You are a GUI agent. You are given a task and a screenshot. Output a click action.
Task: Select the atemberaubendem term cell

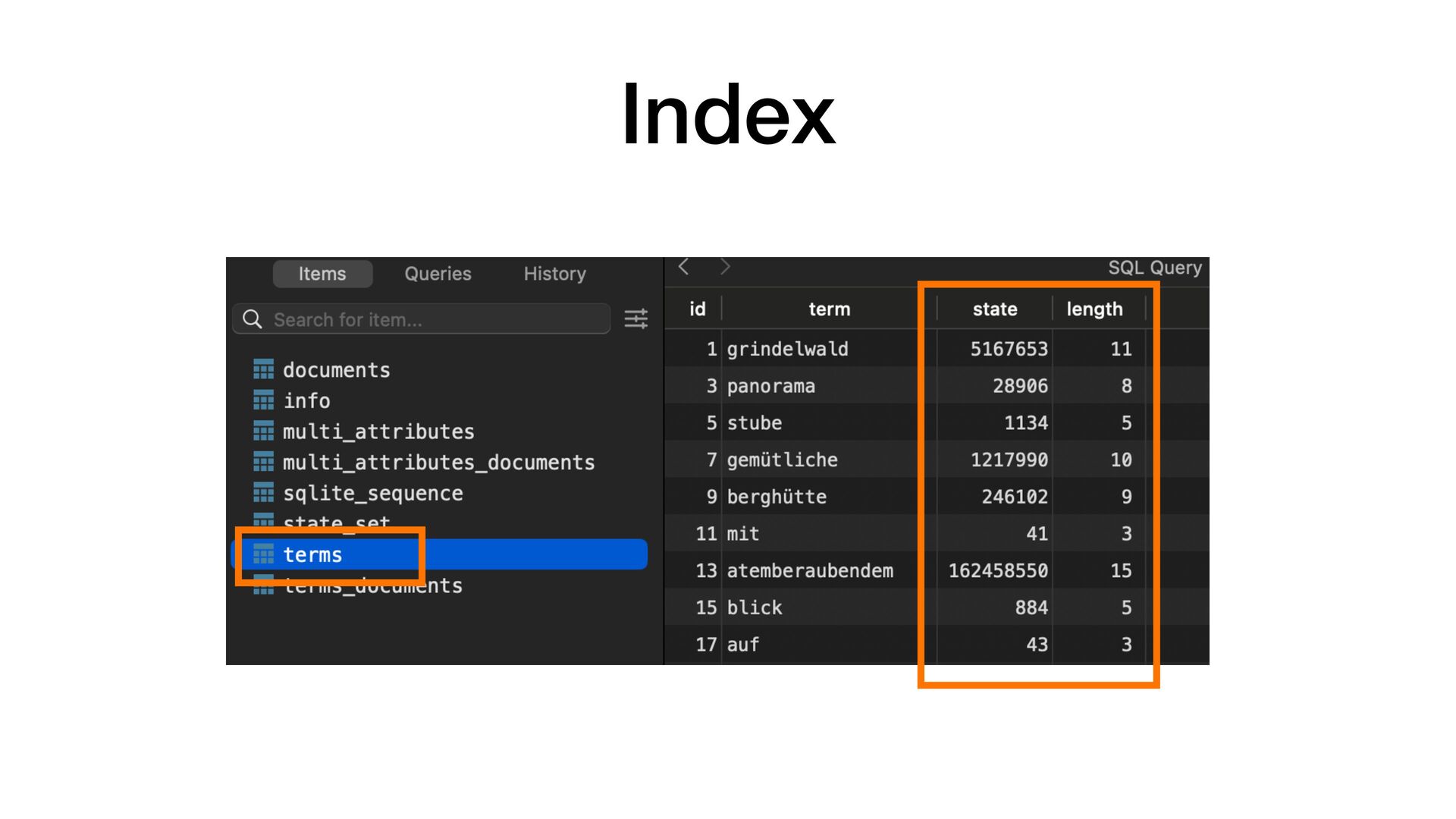810,570
